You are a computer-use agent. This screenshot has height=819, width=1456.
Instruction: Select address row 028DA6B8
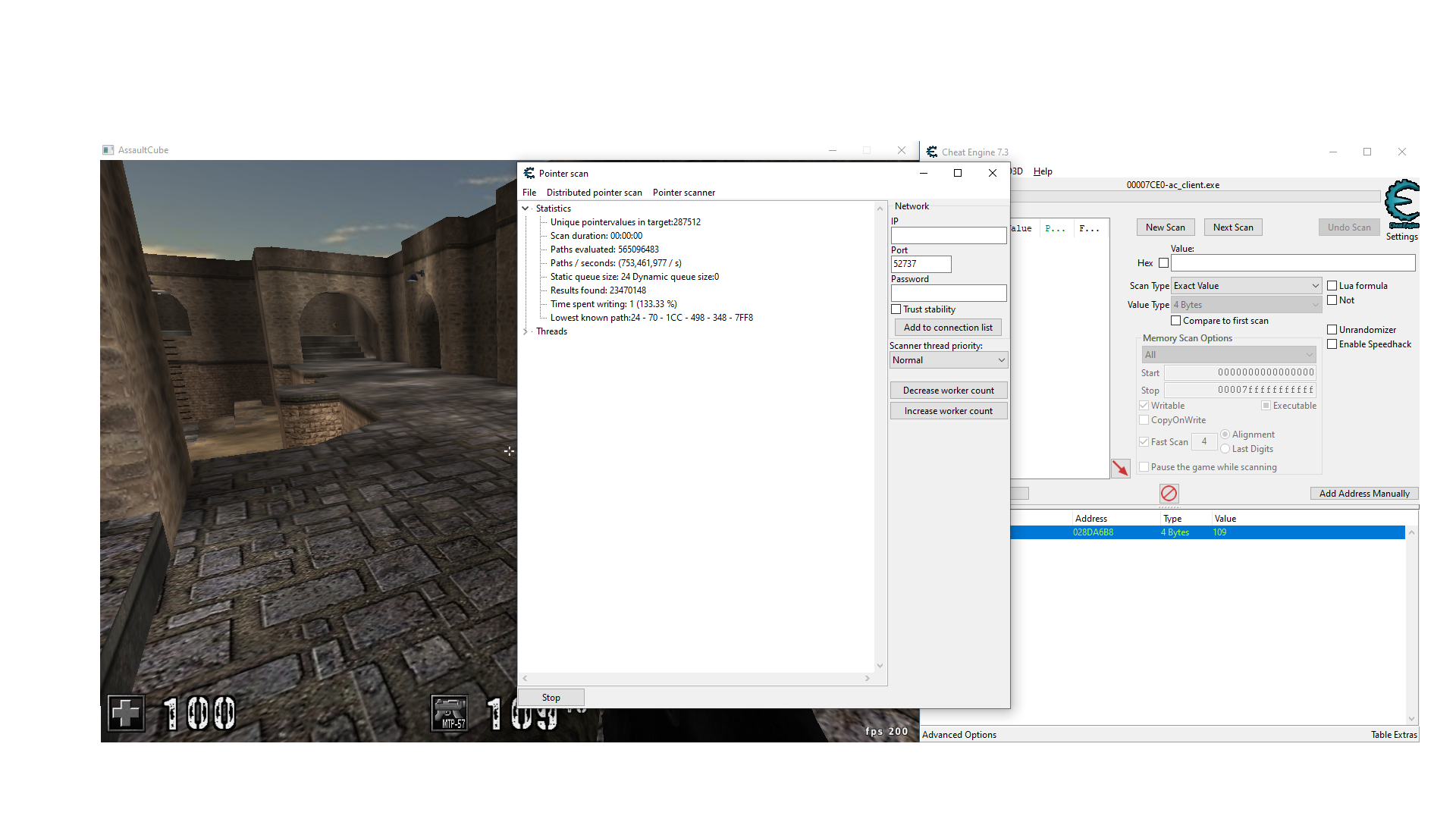tap(1207, 532)
